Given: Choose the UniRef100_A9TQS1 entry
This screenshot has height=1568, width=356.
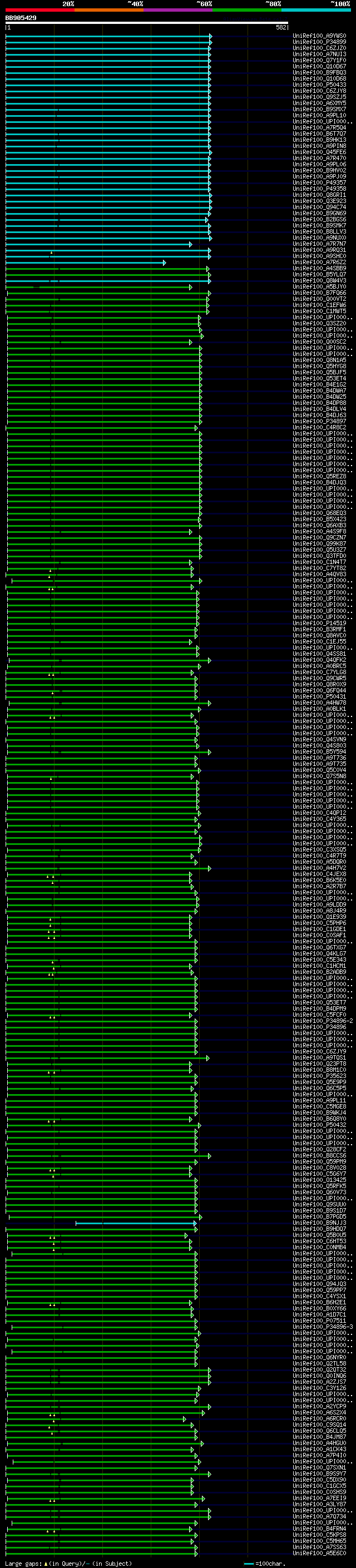Looking at the screenshot, I should [x=319, y=1058].
